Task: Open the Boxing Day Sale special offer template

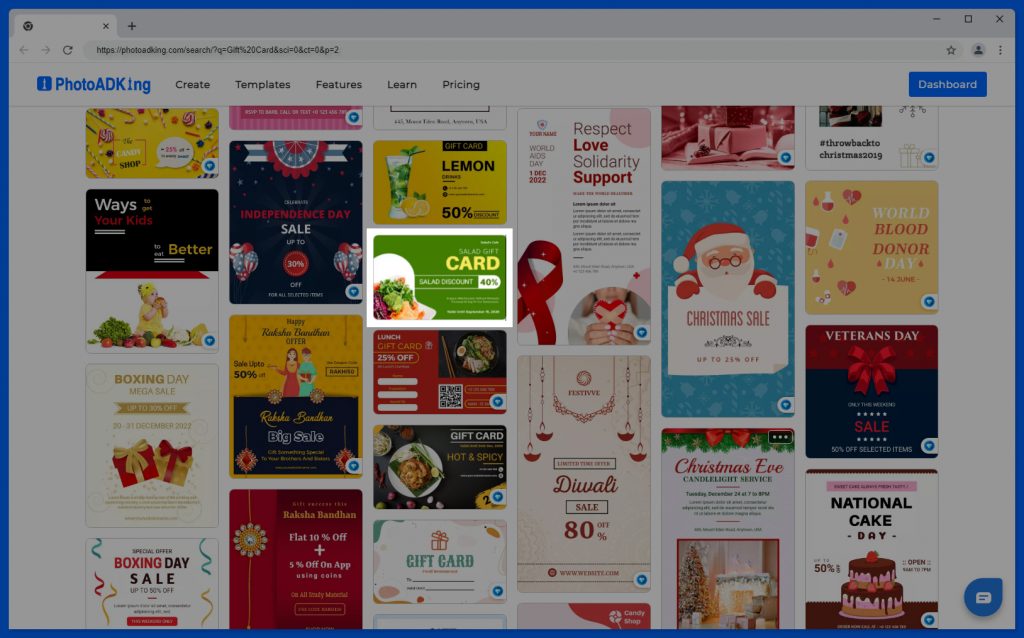Action: pos(152,584)
